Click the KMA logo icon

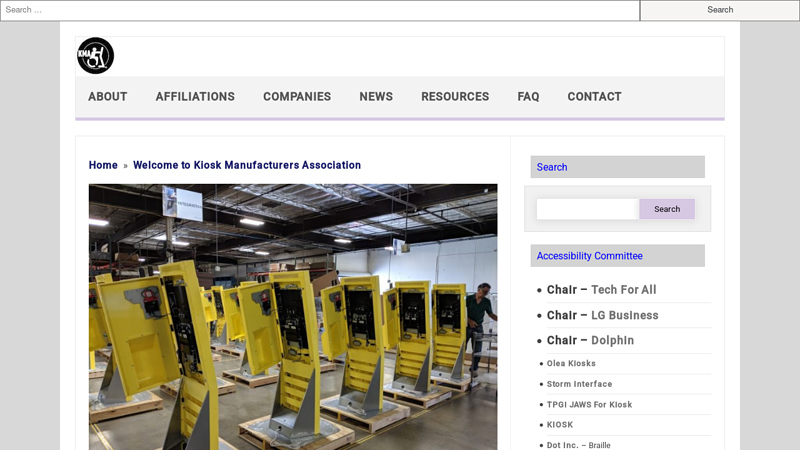(95, 56)
